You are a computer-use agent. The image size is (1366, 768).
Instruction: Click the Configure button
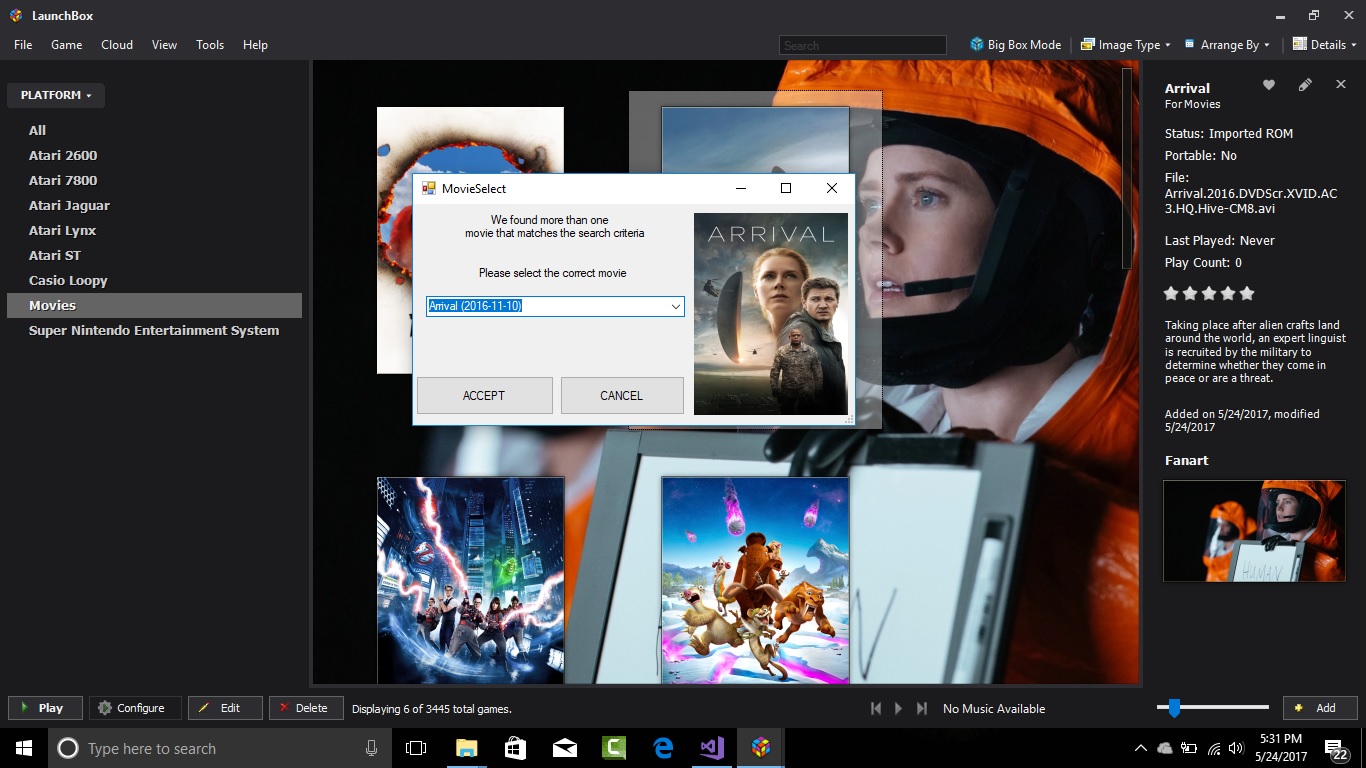(135, 708)
